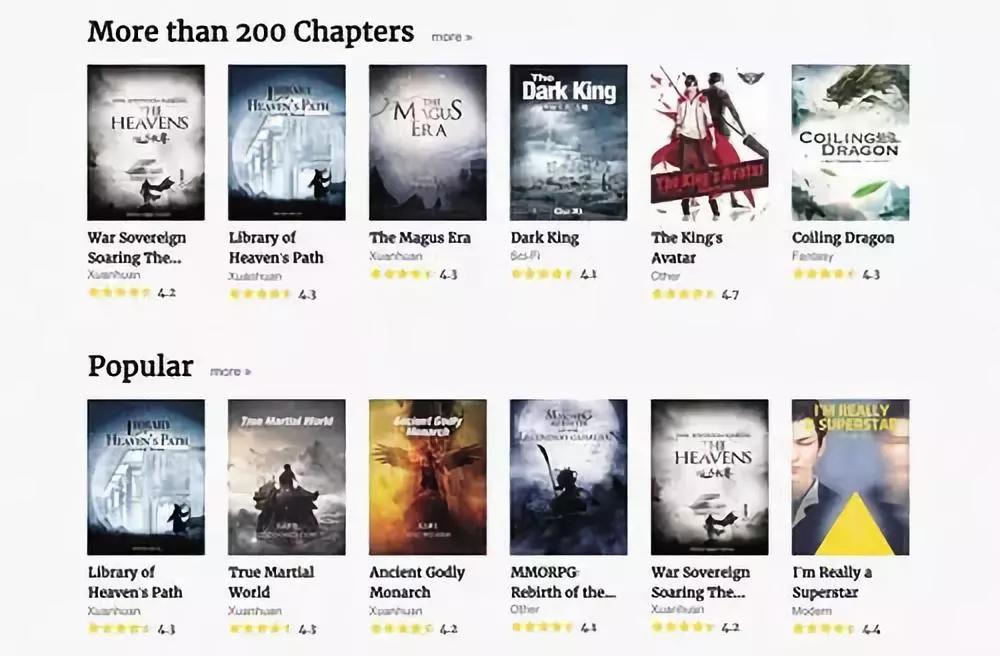Open I'm Really a Superstar cover

point(850,477)
